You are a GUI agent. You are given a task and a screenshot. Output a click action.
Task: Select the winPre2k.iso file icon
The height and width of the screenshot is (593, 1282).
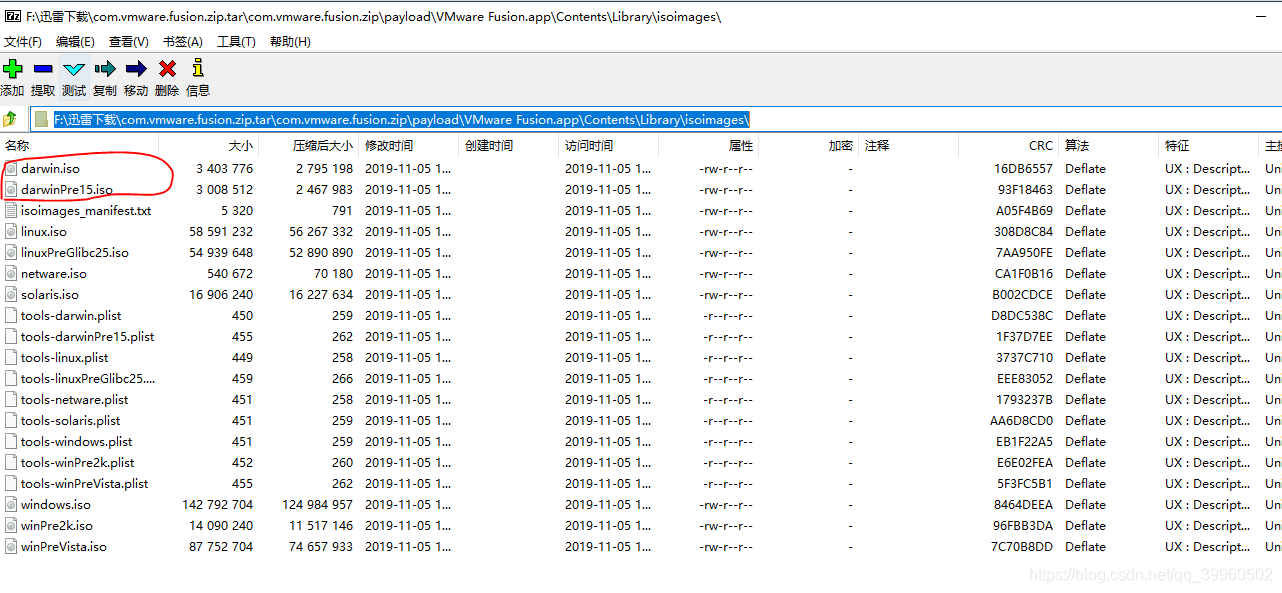(11, 525)
